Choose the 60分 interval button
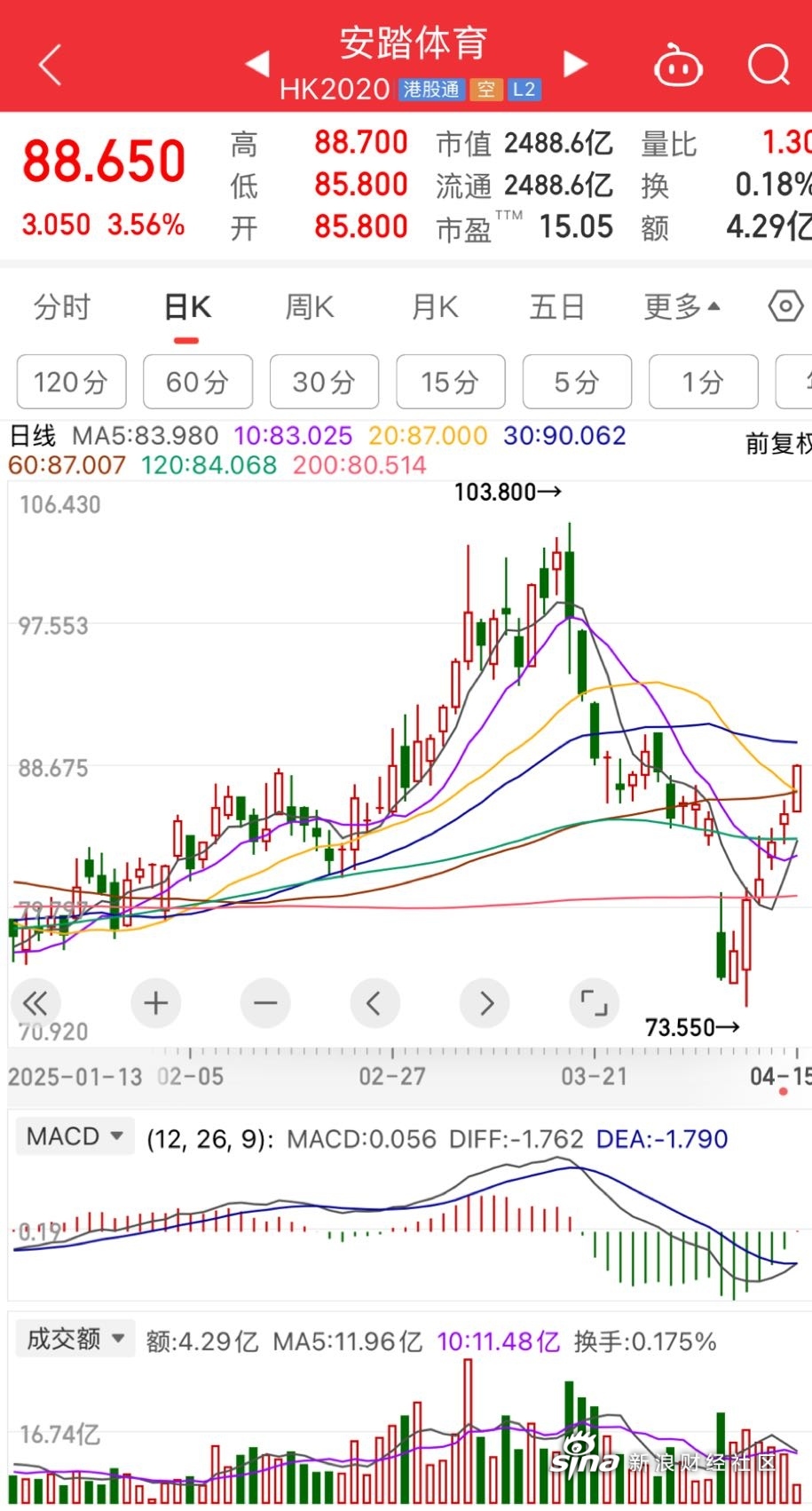The width and height of the screenshot is (812, 1511). point(198,382)
